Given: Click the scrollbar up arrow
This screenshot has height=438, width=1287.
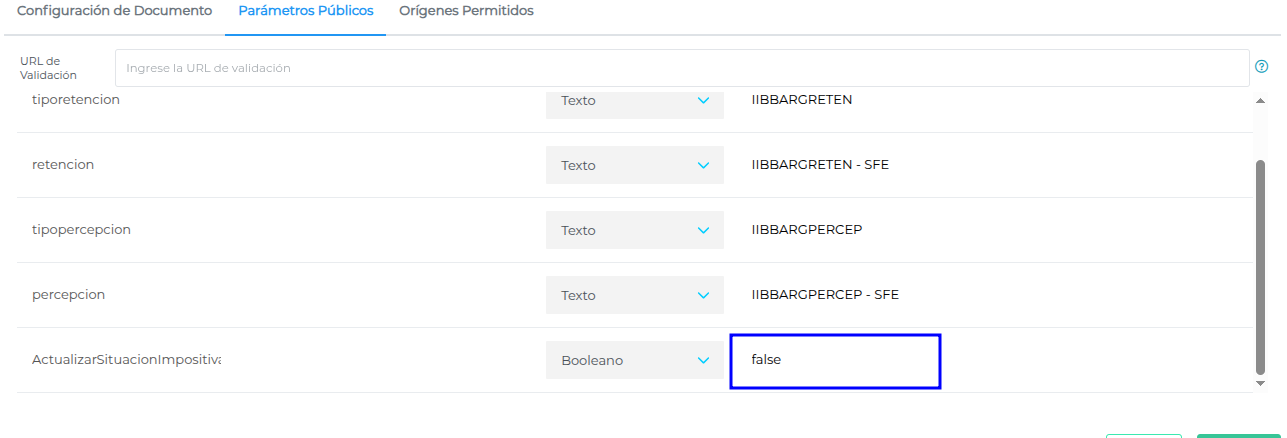Looking at the screenshot, I should [1259, 101].
